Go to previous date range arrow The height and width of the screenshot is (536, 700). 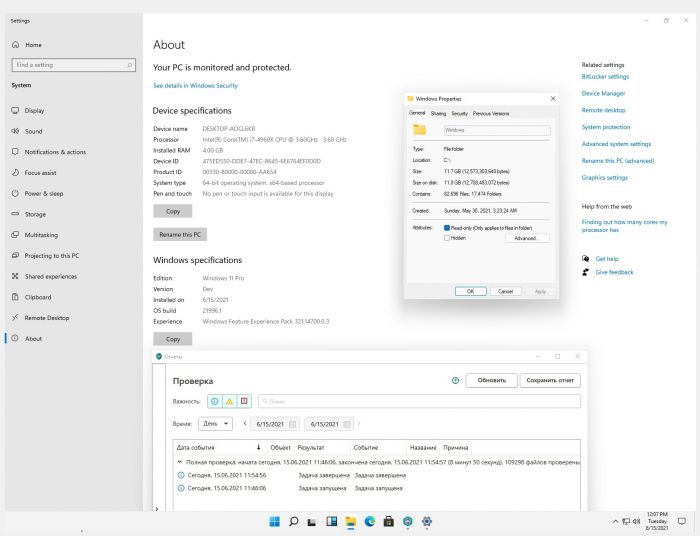245,424
